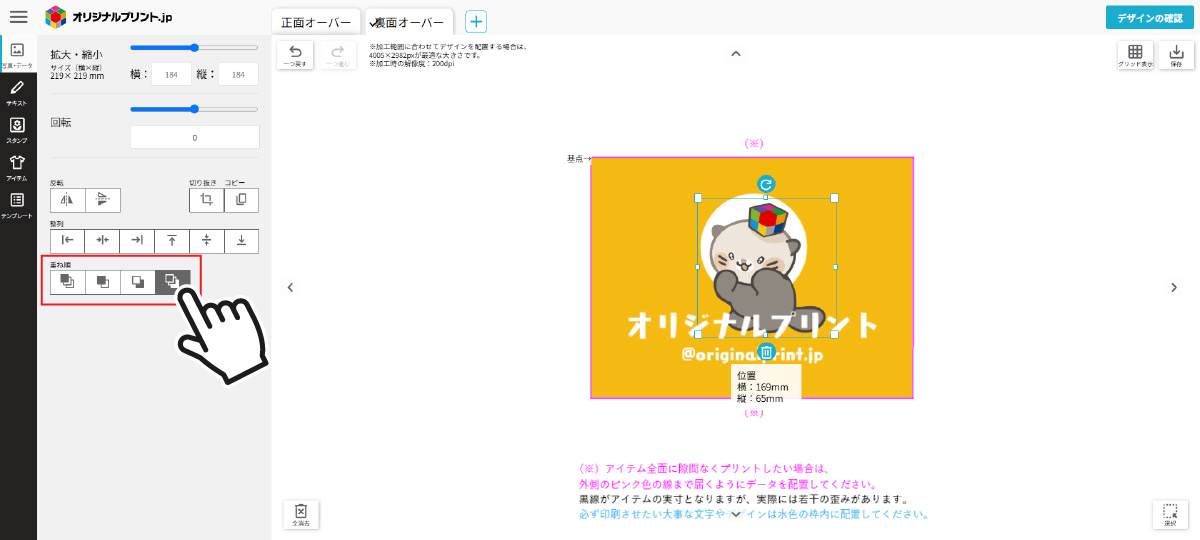Save the design with 保存
The image size is (1200, 540).
(x=1176, y=55)
